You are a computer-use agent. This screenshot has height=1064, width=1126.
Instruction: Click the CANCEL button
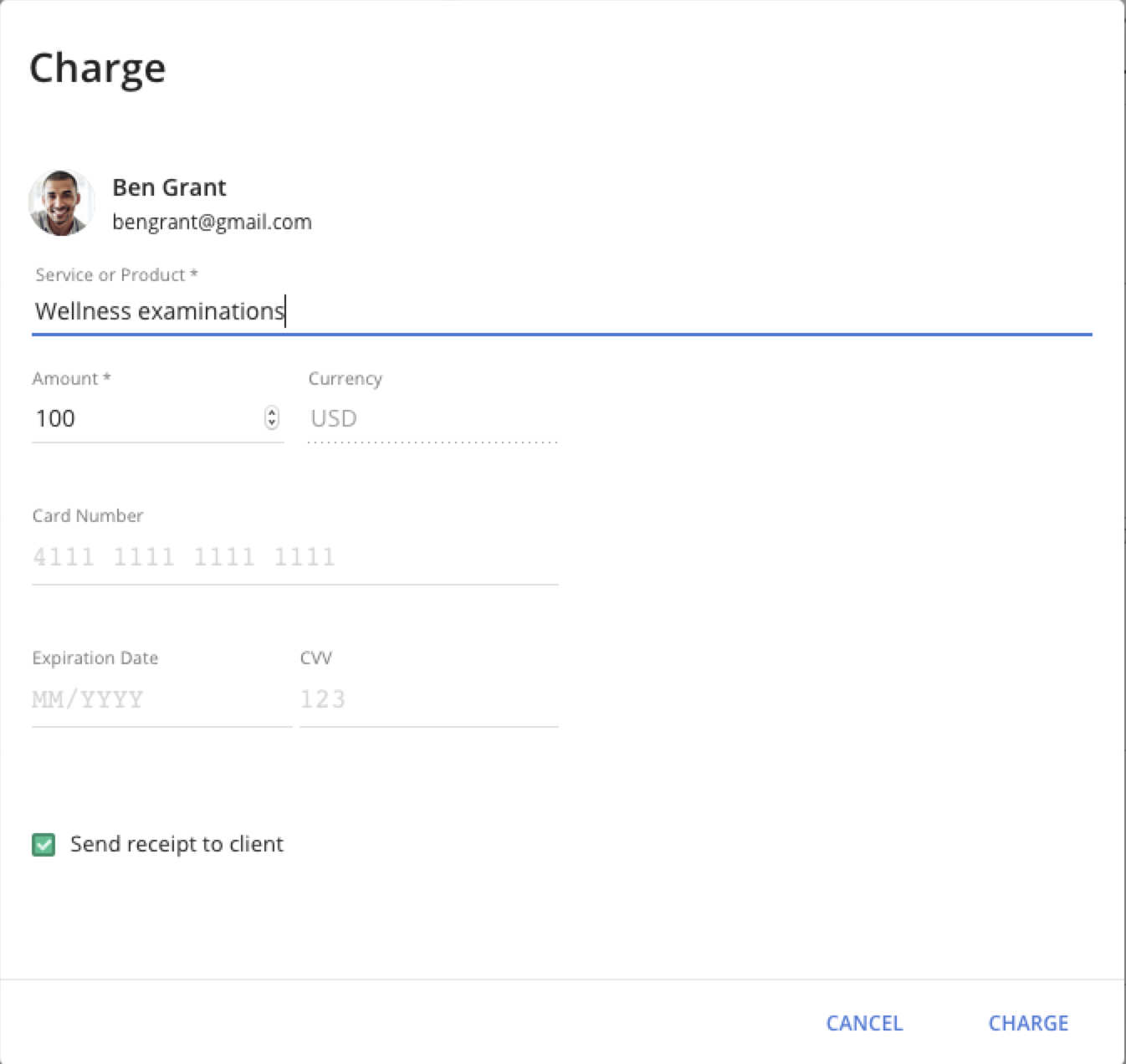tap(864, 1023)
